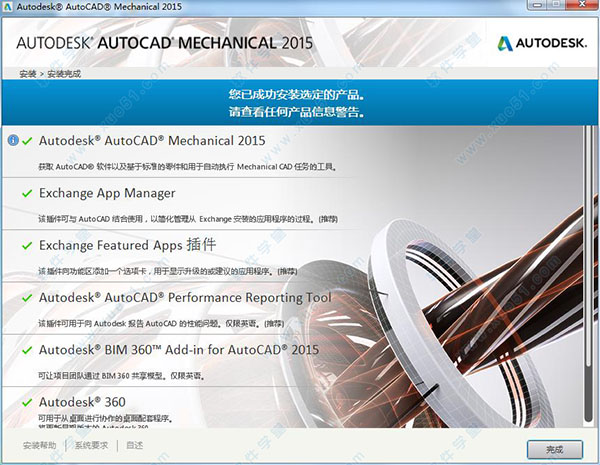Select the Exchange App Manager entry

[x=107, y=193]
